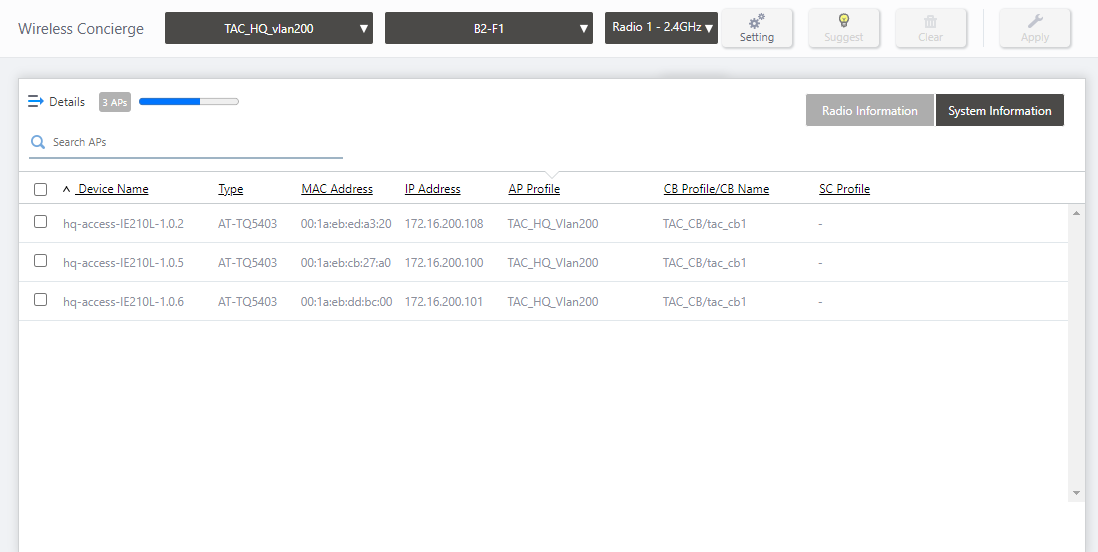This screenshot has height=552, width=1098.
Task: Open the Setting gear icon
Action: [x=756, y=22]
